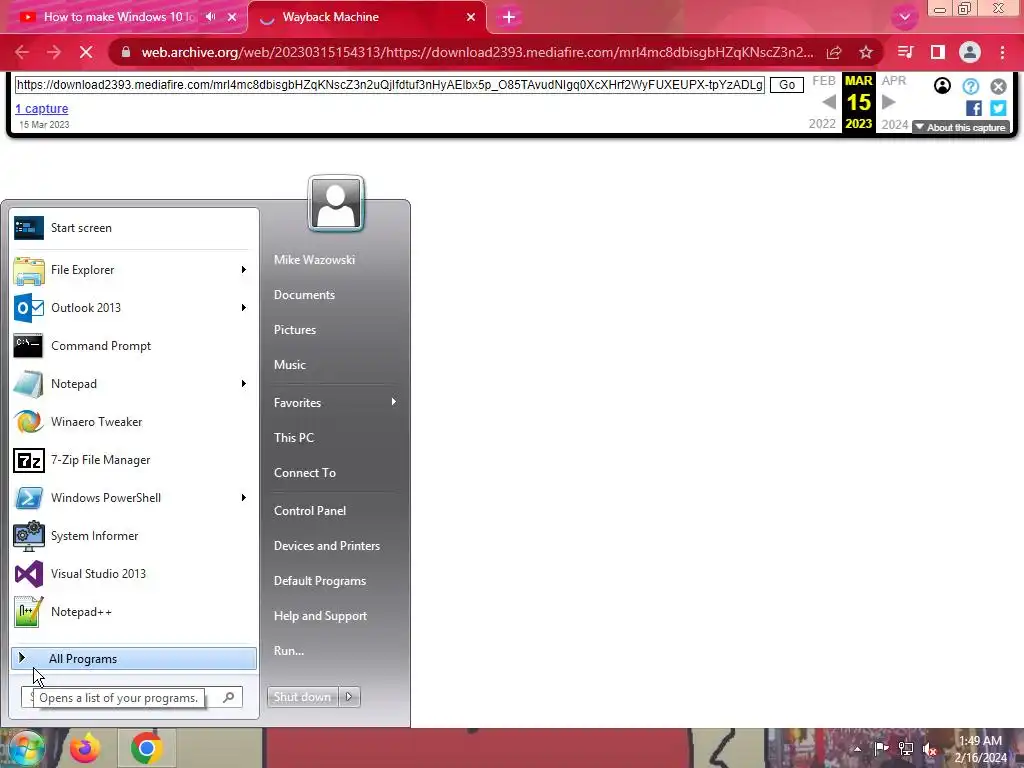The image size is (1024, 768).
Task: Open Chrome three-dot menu
Action: pos(1002,52)
